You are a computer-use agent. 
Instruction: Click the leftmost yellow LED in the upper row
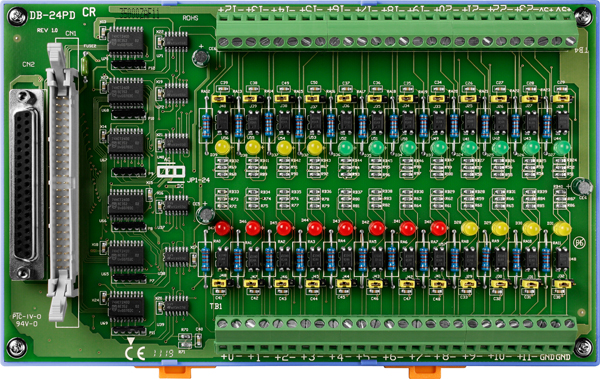(x=222, y=148)
